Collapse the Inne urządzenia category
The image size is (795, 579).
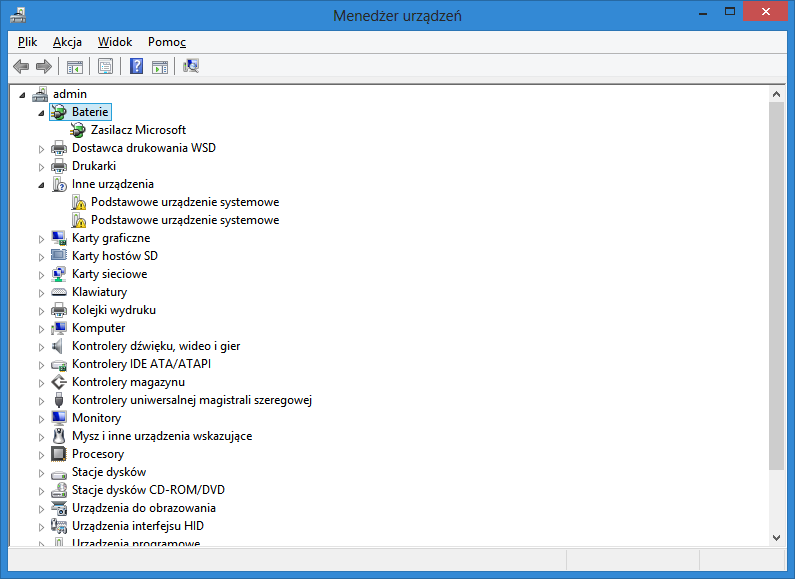coord(41,185)
